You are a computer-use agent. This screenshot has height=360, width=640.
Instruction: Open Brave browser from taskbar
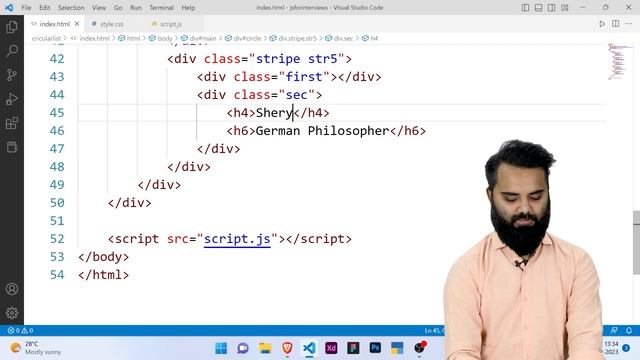click(x=287, y=348)
